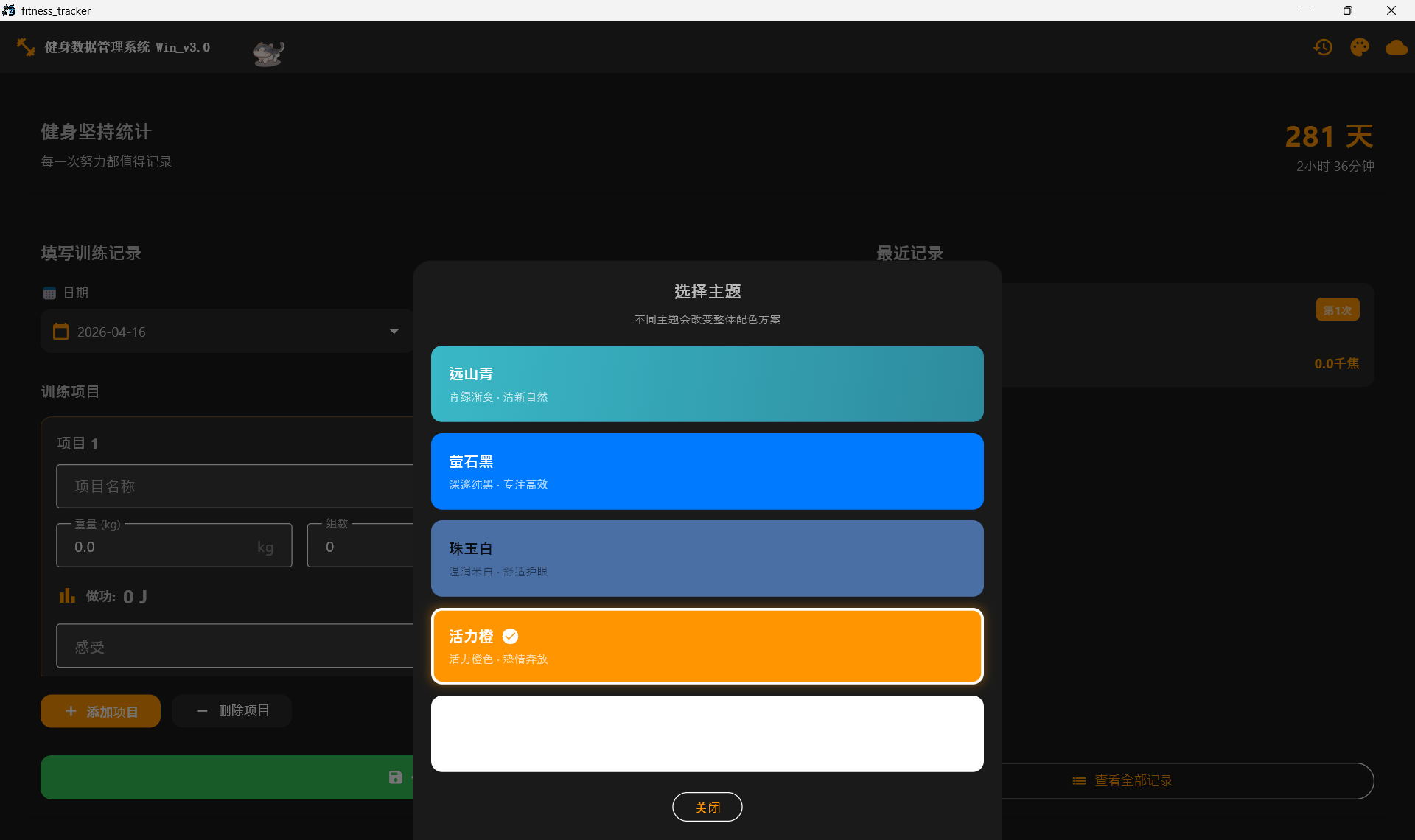Click the checkmark beside 活力橙
The height and width of the screenshot is (840, 1415).
pyautogui.click(x=510, y=636)
